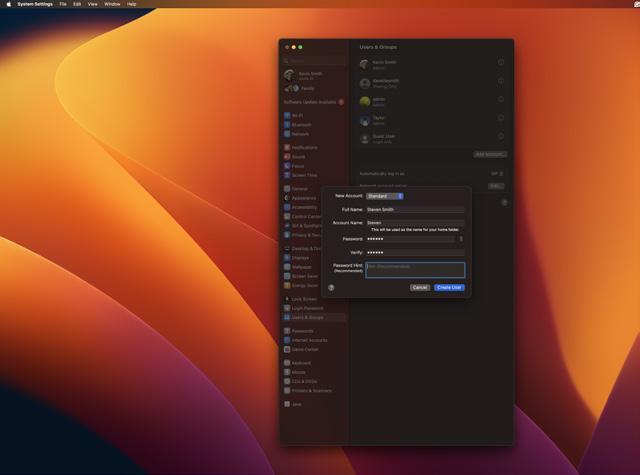Click the Password field
Screen dimensions: 640x475
tap(411, 239)
